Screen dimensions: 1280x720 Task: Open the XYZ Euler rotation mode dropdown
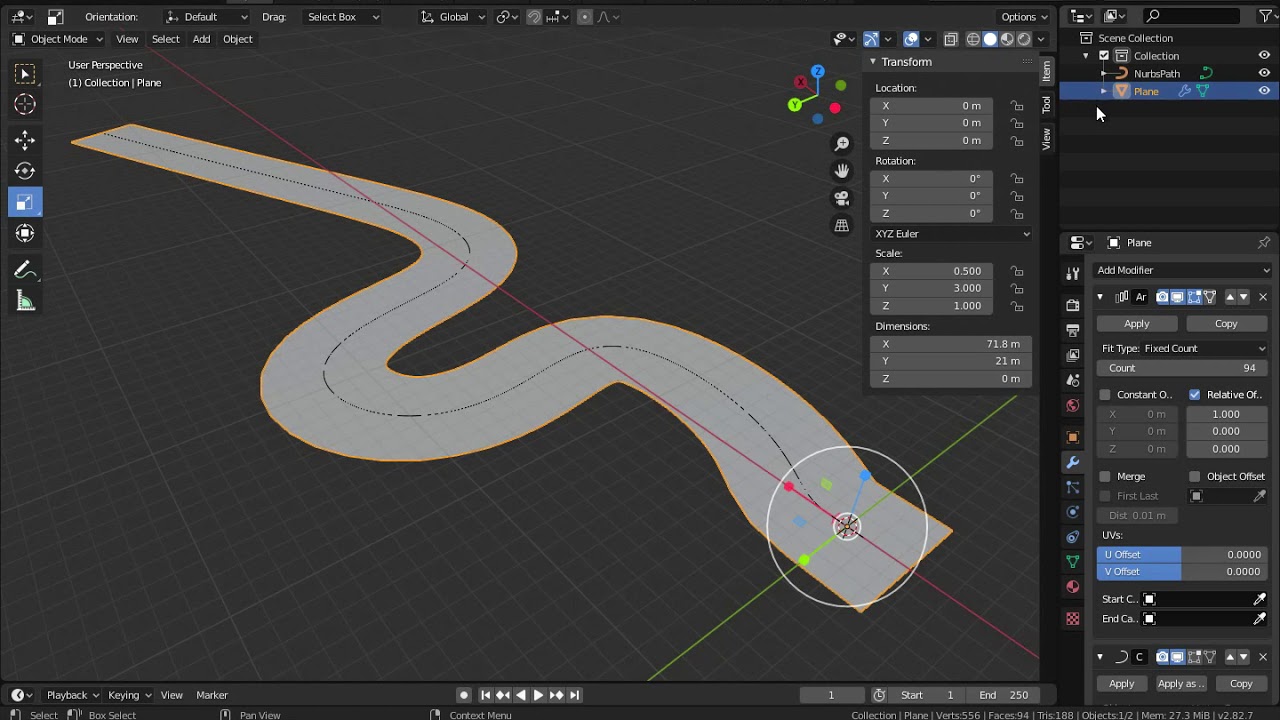[952, 234]
